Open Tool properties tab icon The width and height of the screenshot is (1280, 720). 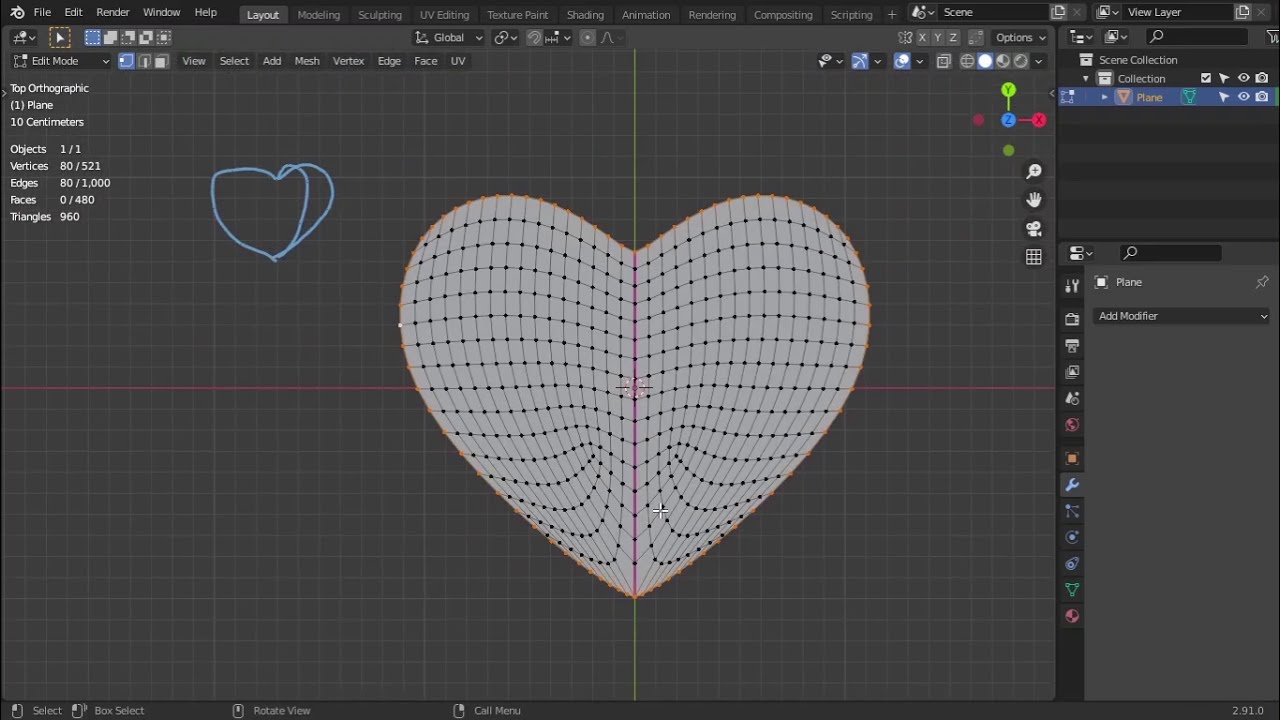(1072, 286)
